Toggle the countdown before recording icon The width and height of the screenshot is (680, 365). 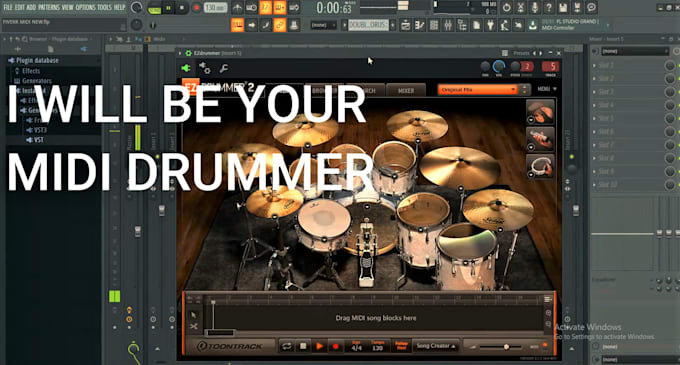pyautogui.click(x=265, y=7)
